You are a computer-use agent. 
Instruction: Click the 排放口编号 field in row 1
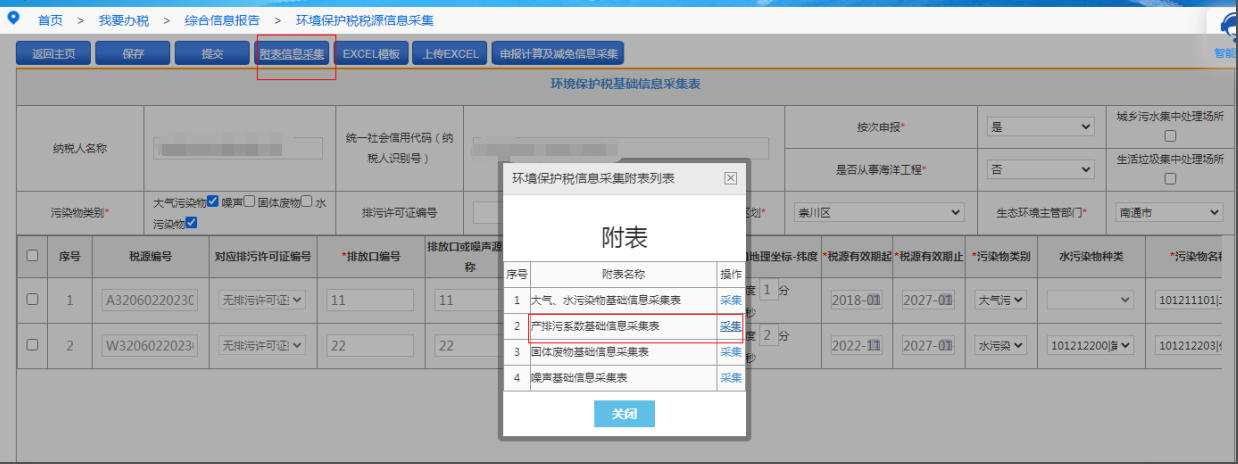[370, 300]
